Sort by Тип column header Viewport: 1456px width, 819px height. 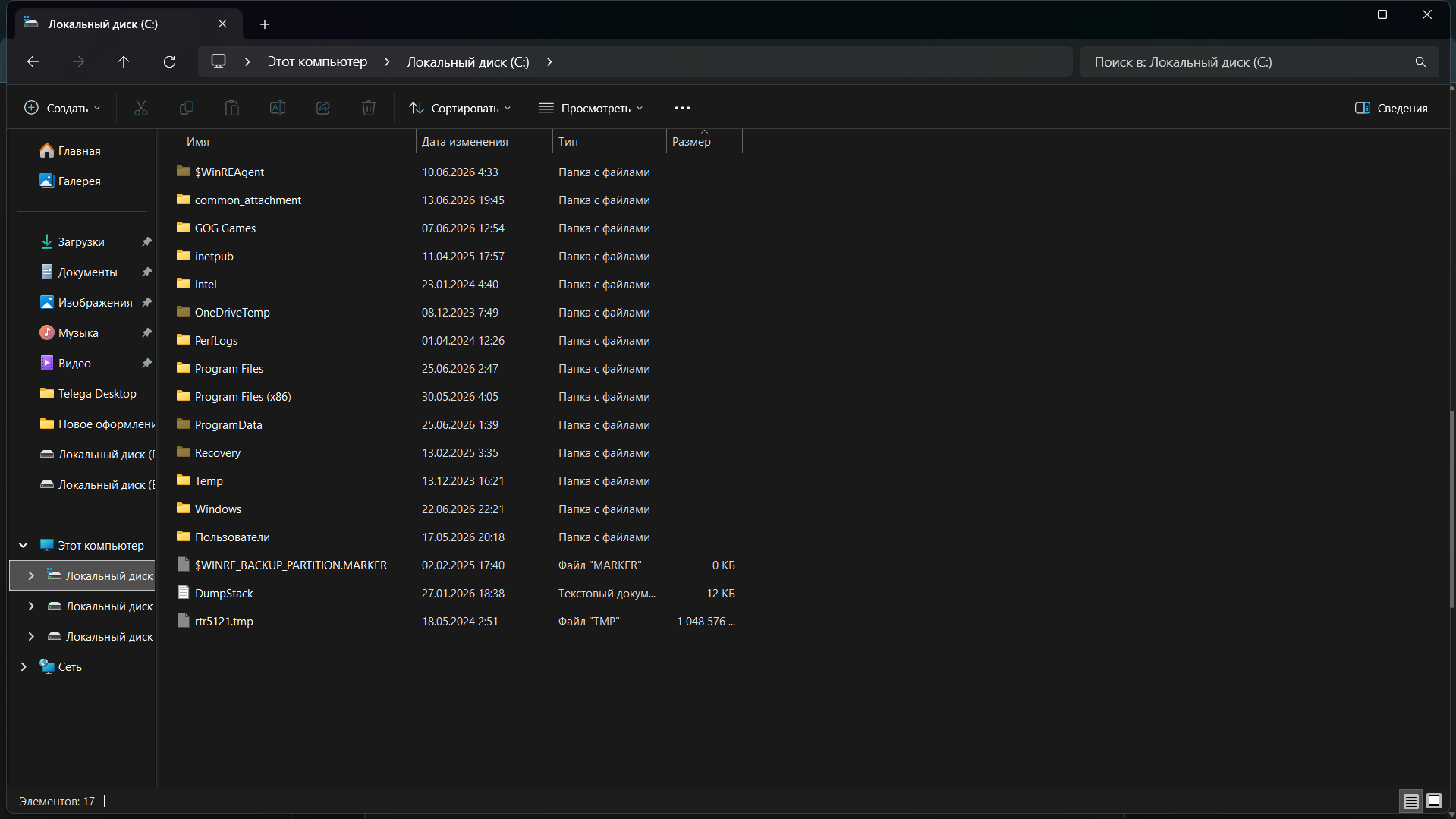609,142
